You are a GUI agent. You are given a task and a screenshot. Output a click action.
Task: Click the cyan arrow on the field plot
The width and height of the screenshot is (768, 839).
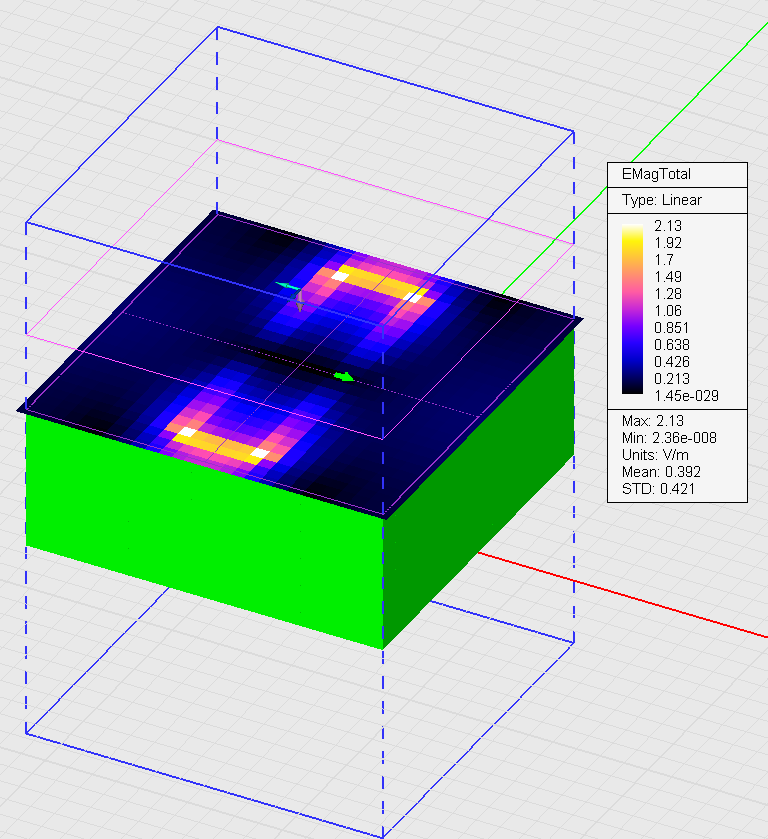(287, 287)
